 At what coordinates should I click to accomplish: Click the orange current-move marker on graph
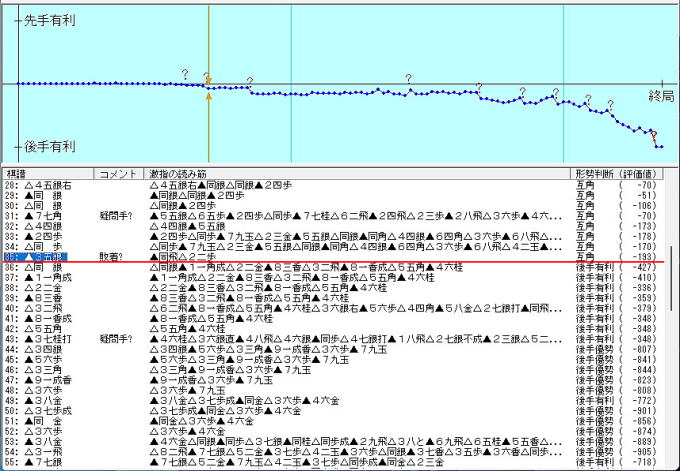coord(208,86)
